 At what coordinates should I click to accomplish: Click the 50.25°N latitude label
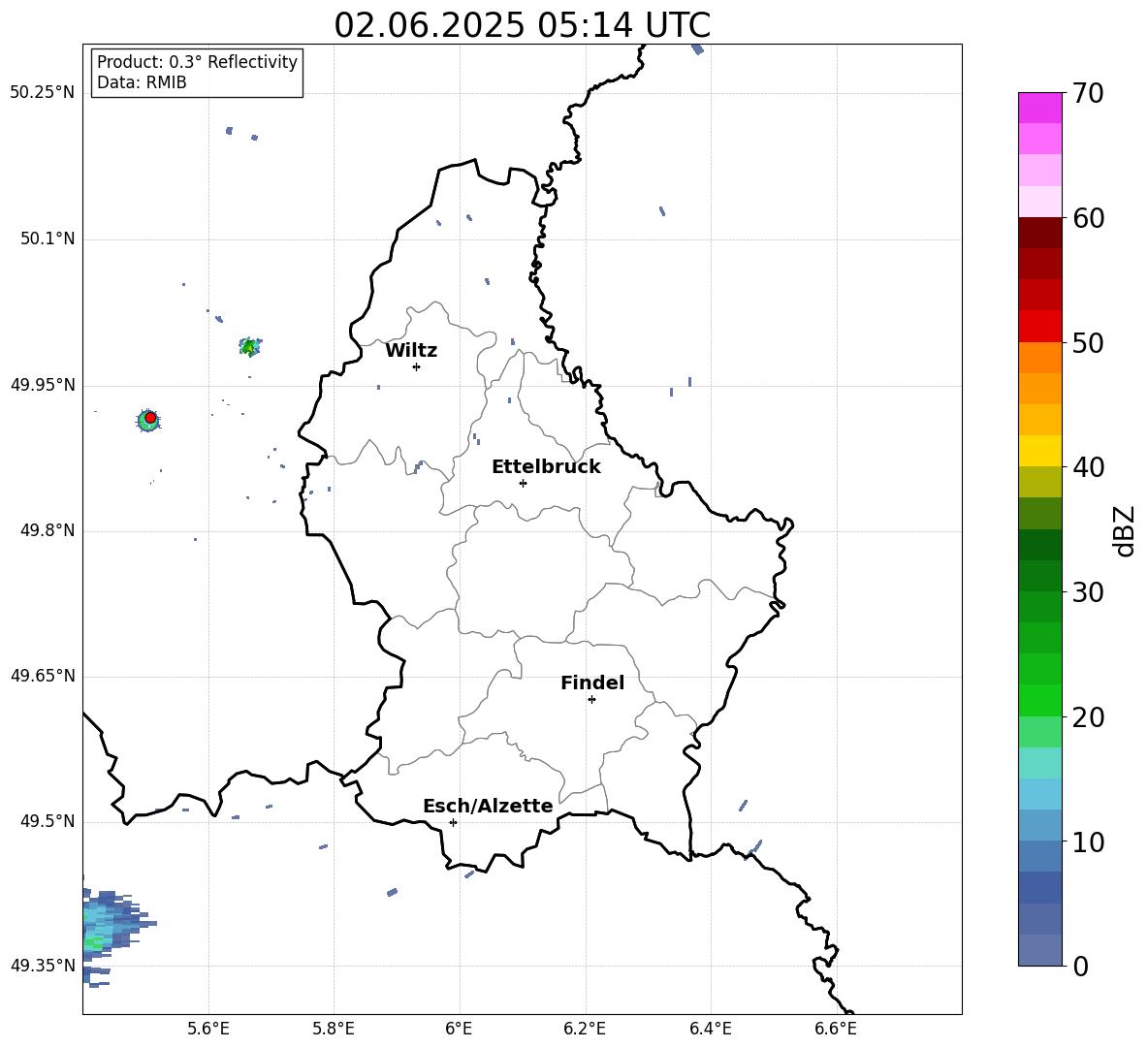(43, 93)
